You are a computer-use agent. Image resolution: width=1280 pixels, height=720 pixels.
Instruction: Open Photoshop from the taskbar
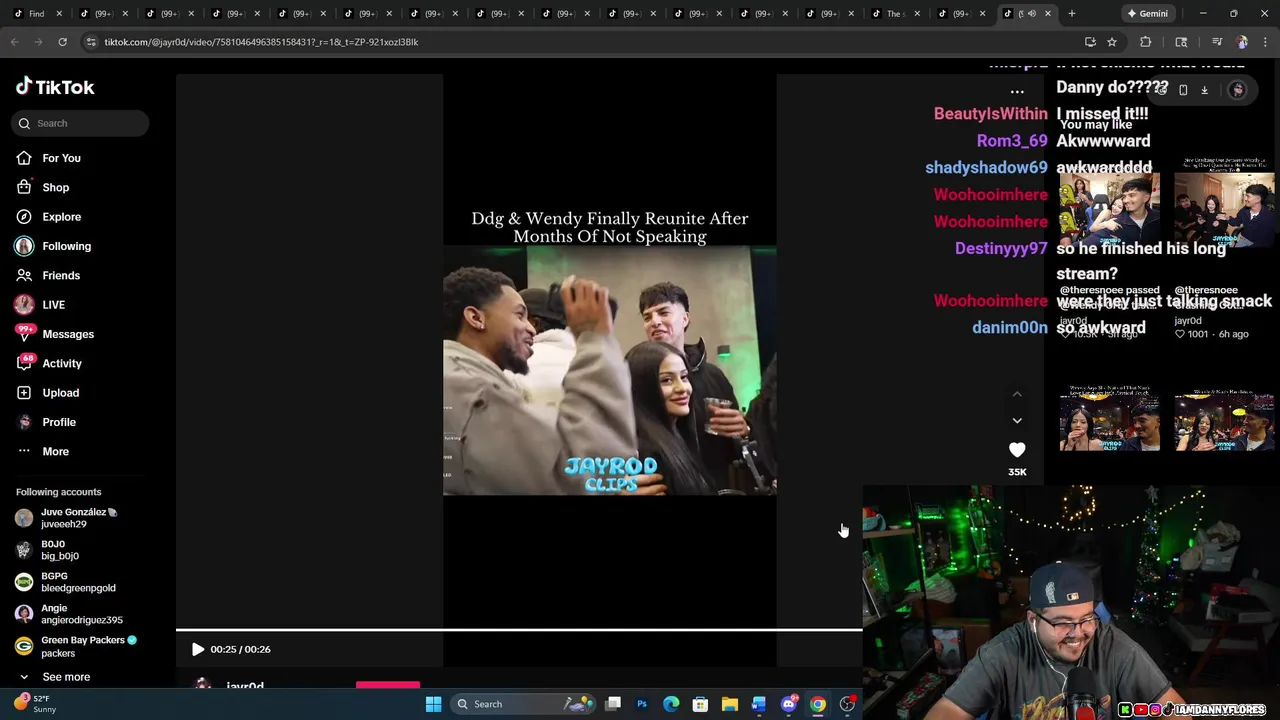tap(642, 704)
